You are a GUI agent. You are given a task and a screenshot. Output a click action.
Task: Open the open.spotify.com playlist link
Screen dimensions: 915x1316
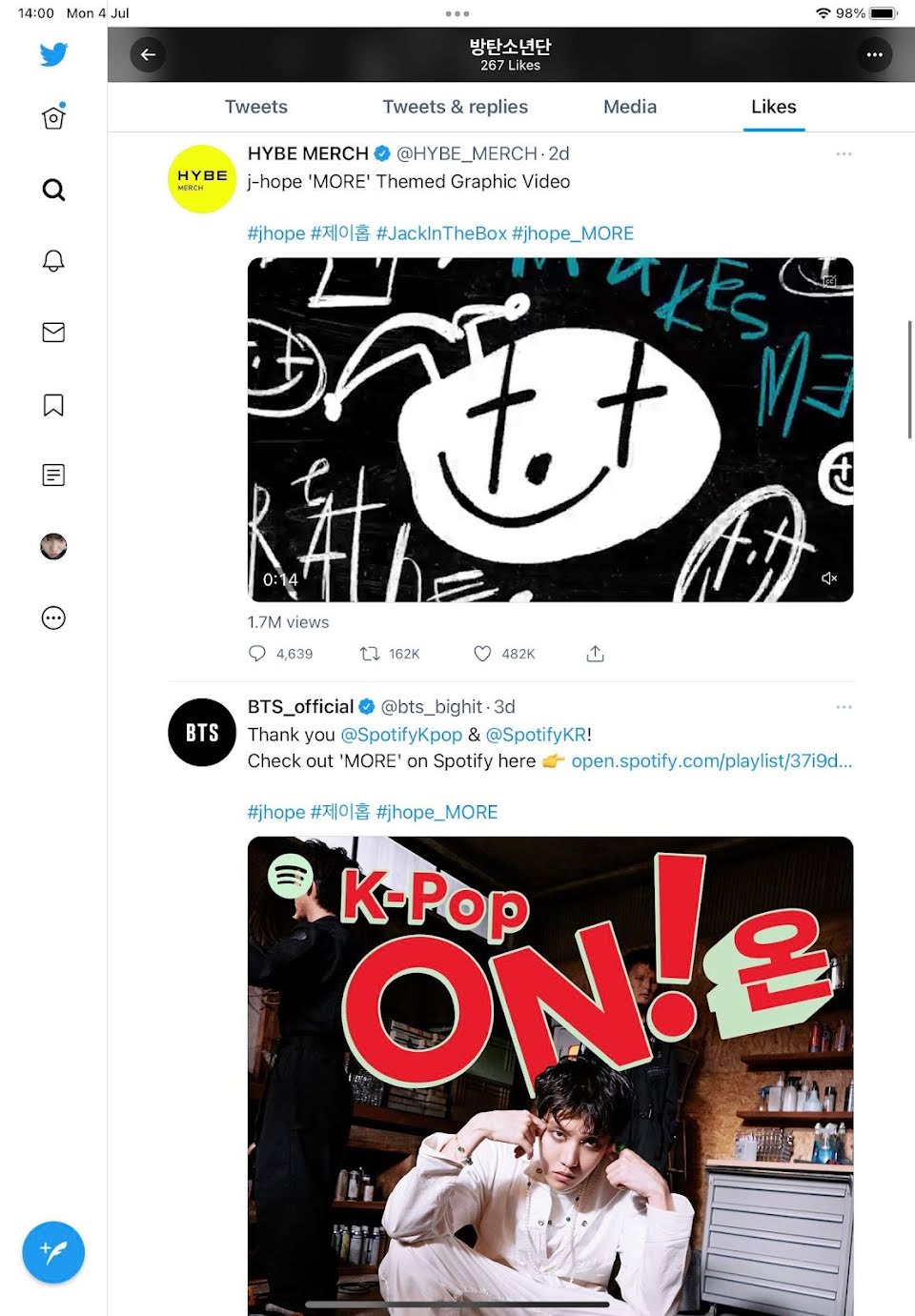coord(711,760)
